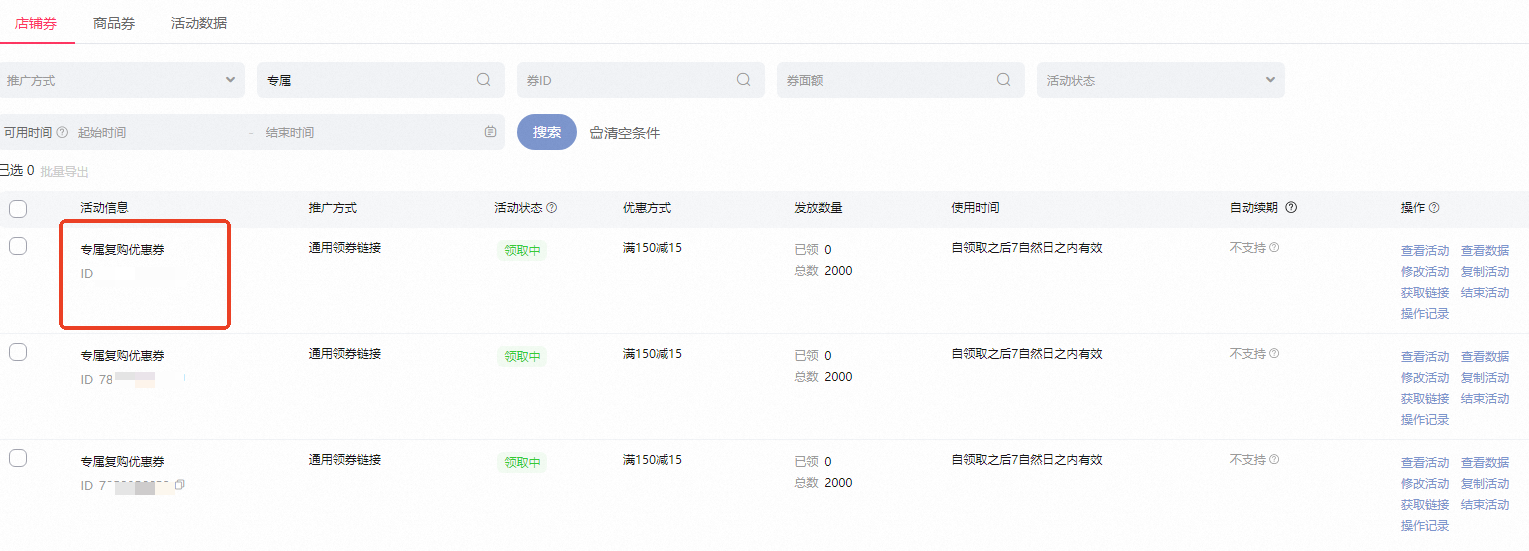Tick the checkbox of the ID 78 coupon row

pos(18,352)
